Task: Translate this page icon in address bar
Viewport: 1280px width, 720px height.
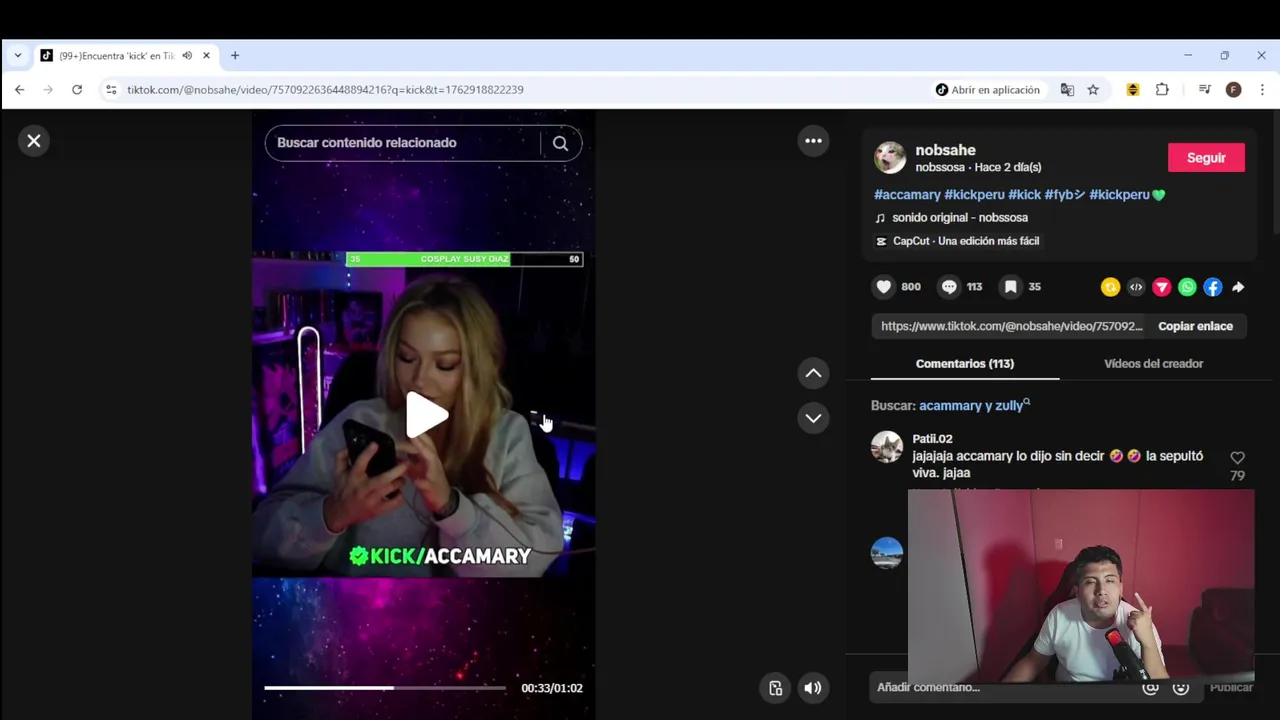Action: click(x=1067, y=90)
